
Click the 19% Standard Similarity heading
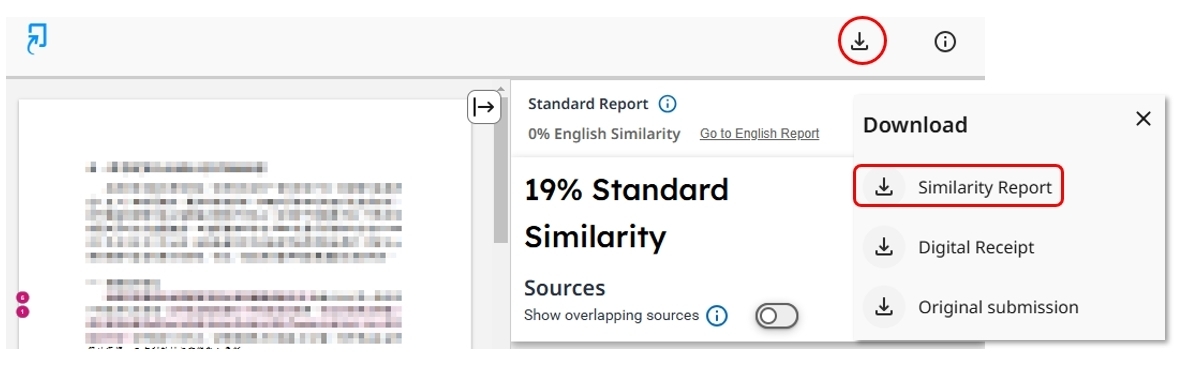pyautogui.click(x=627, y=213)
